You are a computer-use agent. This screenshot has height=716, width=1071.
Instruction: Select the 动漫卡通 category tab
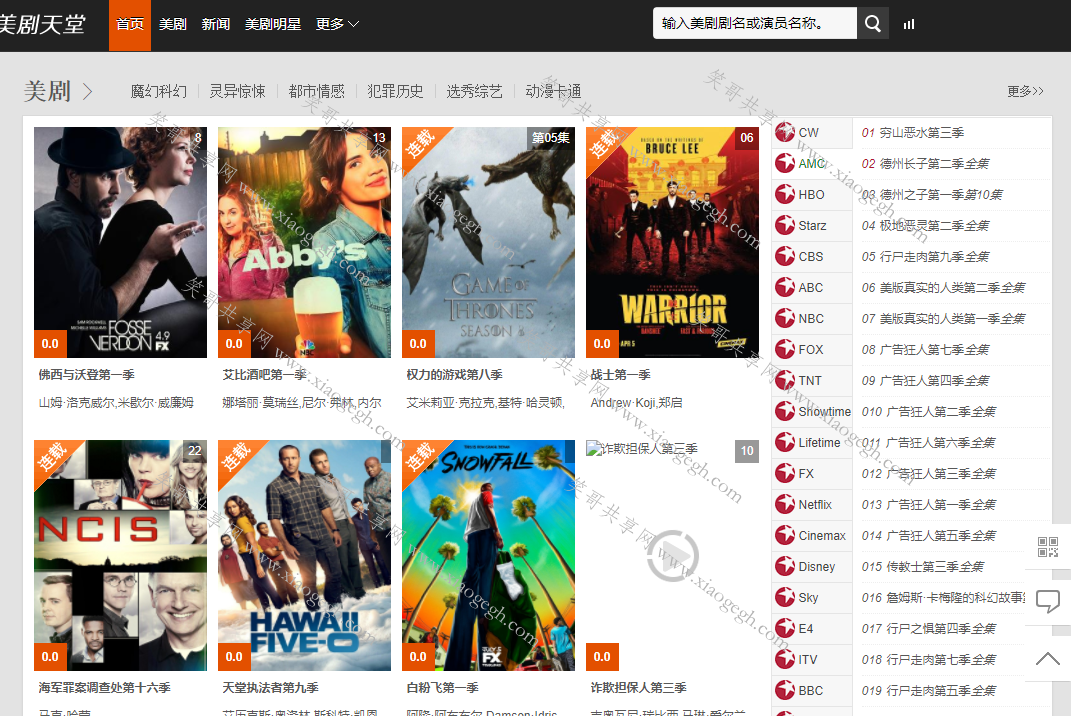point(553,91)
